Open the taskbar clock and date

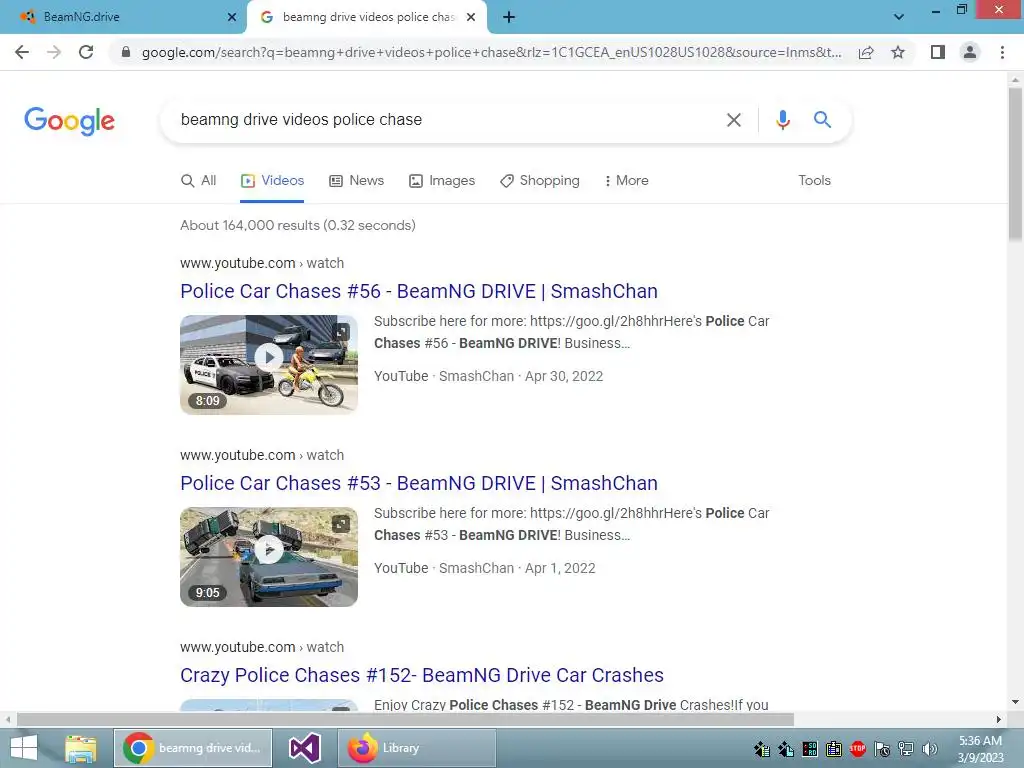(980, 749)
